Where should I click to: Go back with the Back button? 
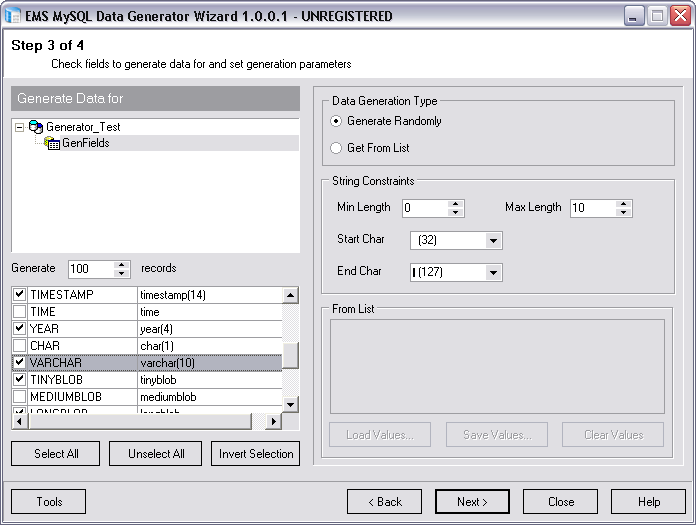coord(384,502)
